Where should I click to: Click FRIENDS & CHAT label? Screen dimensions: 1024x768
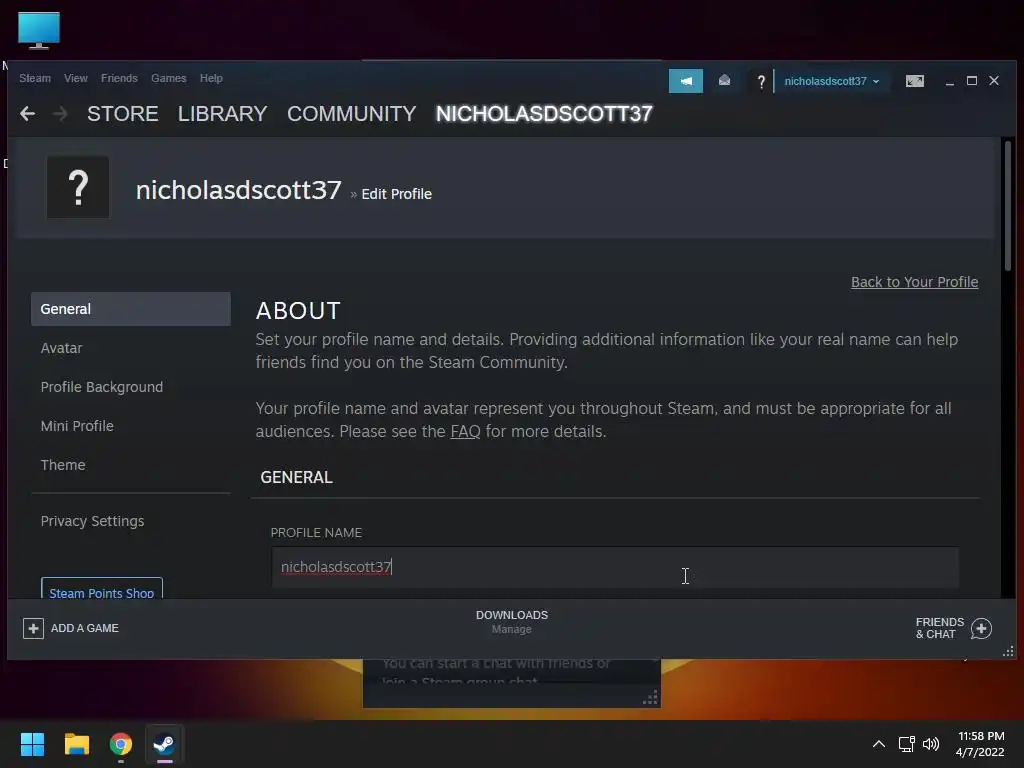(940, 628)
